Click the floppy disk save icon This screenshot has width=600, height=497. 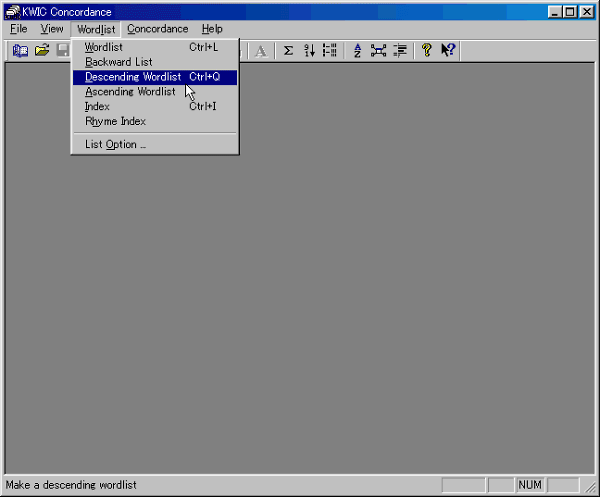(x=63, y=51)
